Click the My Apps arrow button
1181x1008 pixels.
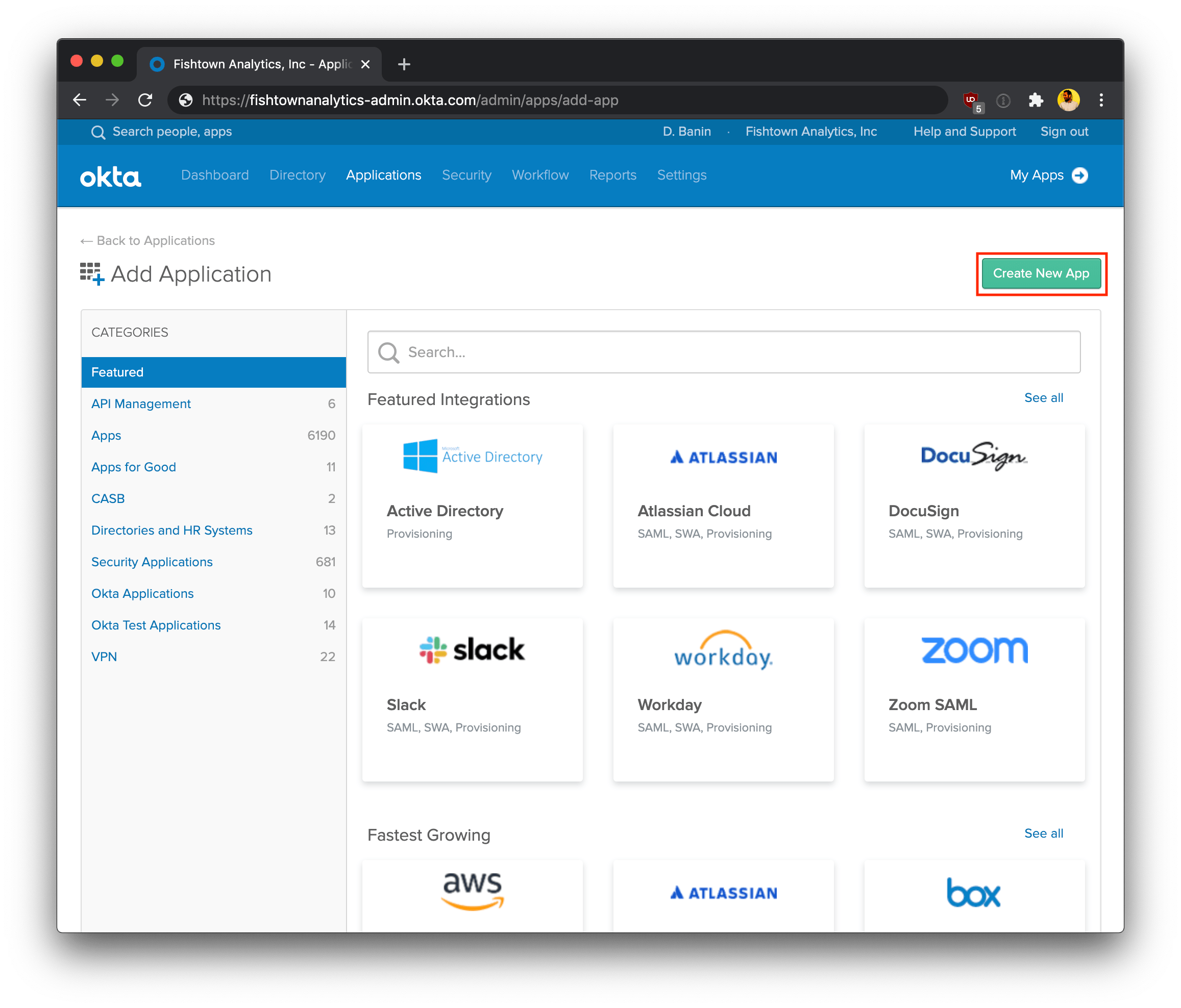click(1080, 175)
